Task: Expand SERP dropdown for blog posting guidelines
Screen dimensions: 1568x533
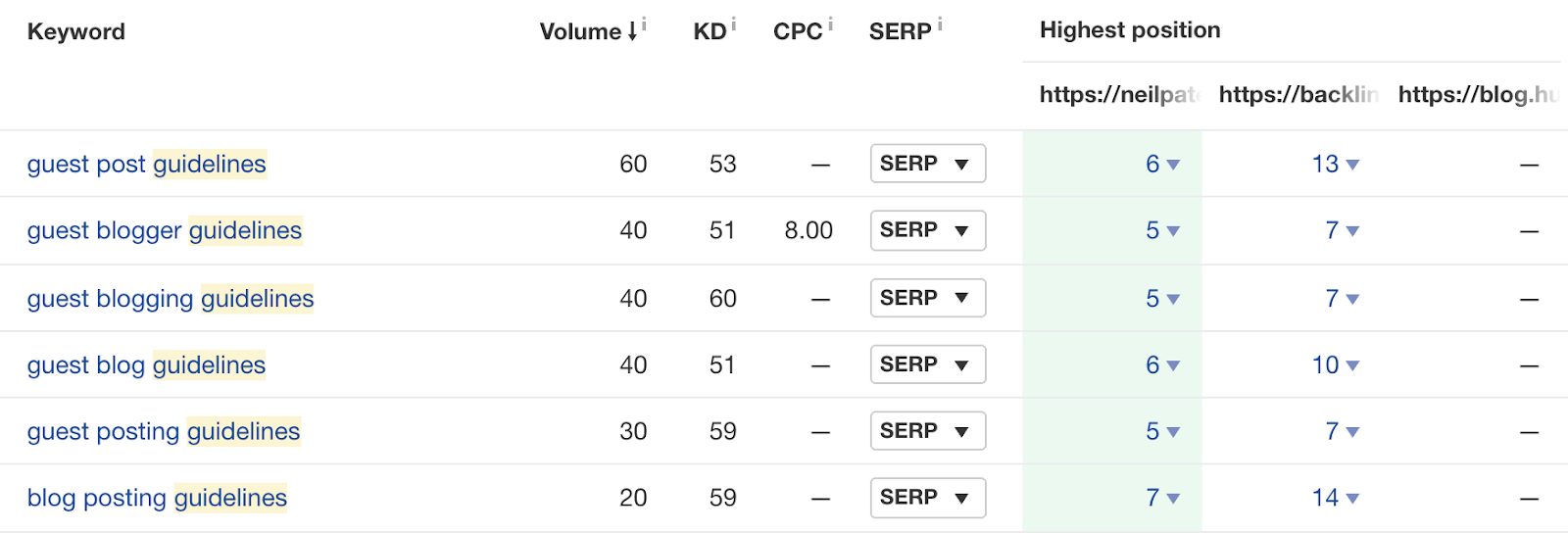Action: [x=927, y=498]
